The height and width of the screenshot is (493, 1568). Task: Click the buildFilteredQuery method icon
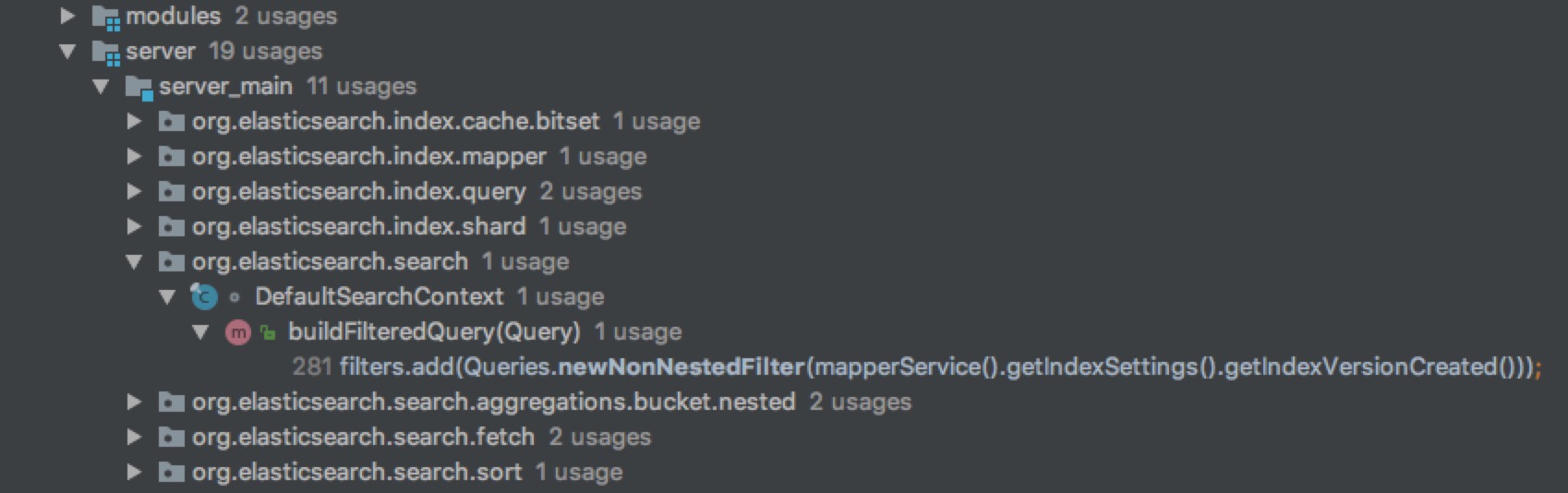238,332
